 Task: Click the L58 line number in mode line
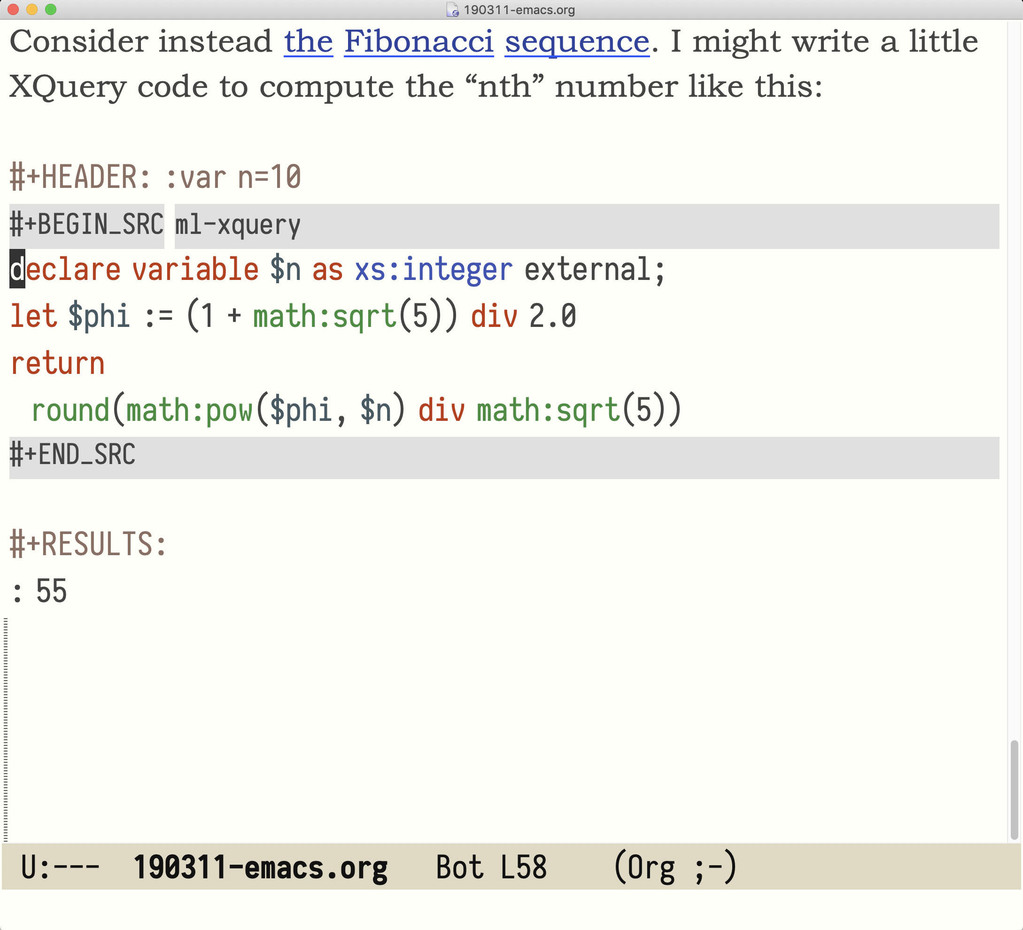click(x=523, y=867)
